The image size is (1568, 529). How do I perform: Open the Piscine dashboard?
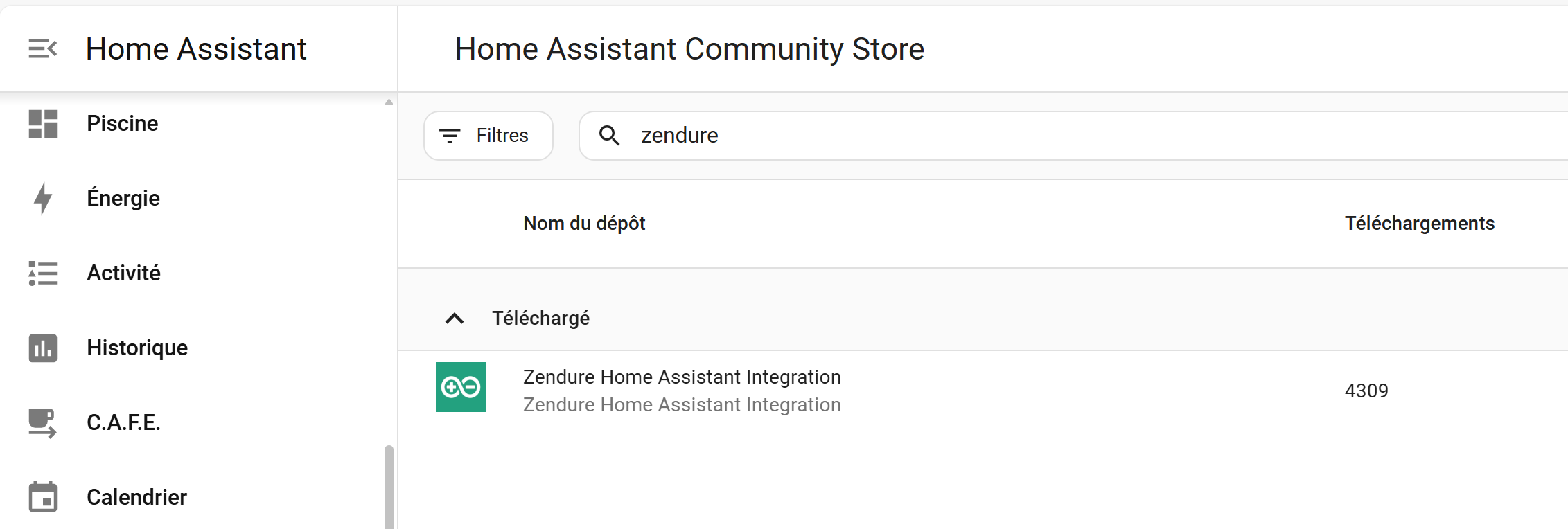123,124
